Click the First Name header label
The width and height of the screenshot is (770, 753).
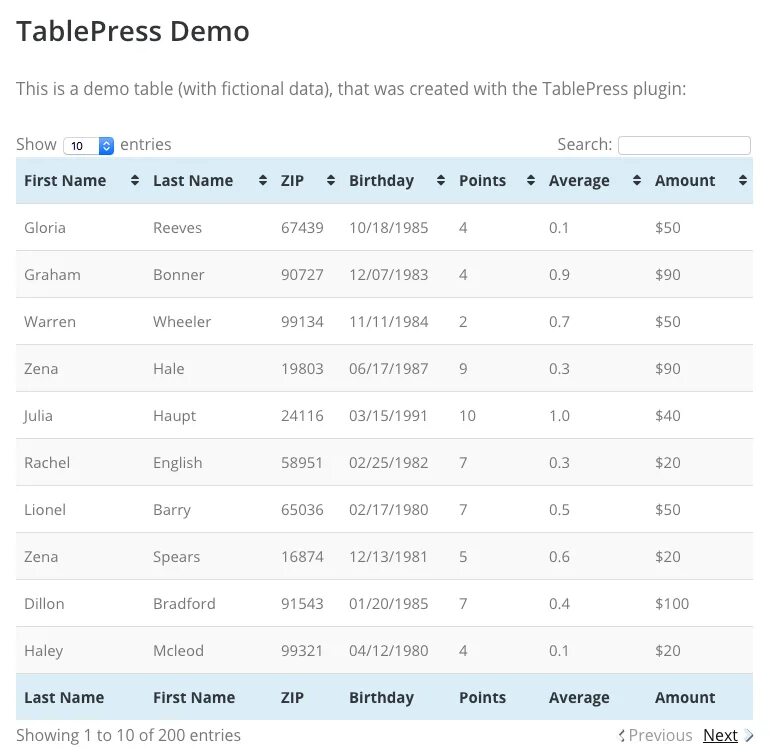(x=65, y=181)
